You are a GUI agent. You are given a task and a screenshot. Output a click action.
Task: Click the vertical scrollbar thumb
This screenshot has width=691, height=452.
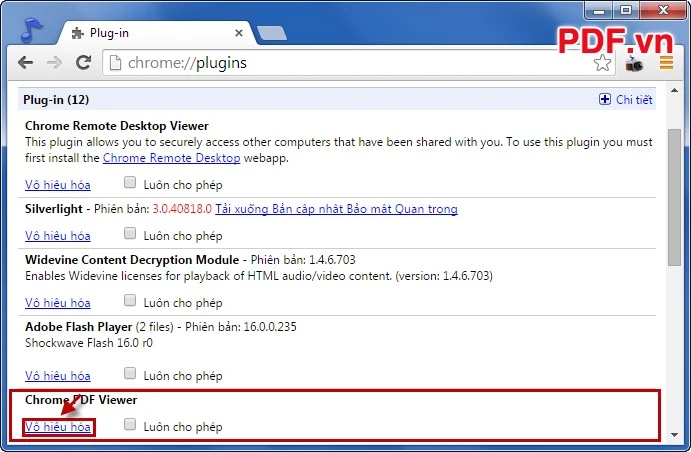674,197
